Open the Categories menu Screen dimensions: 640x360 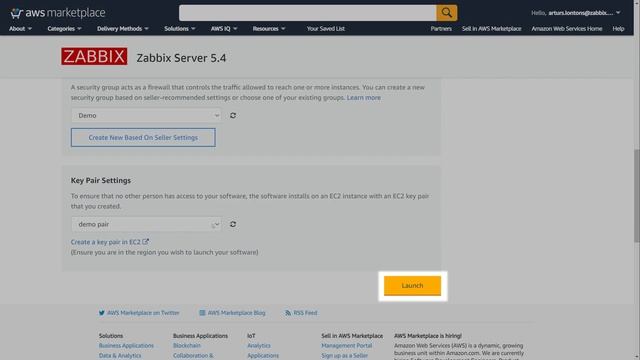(64, 29)
